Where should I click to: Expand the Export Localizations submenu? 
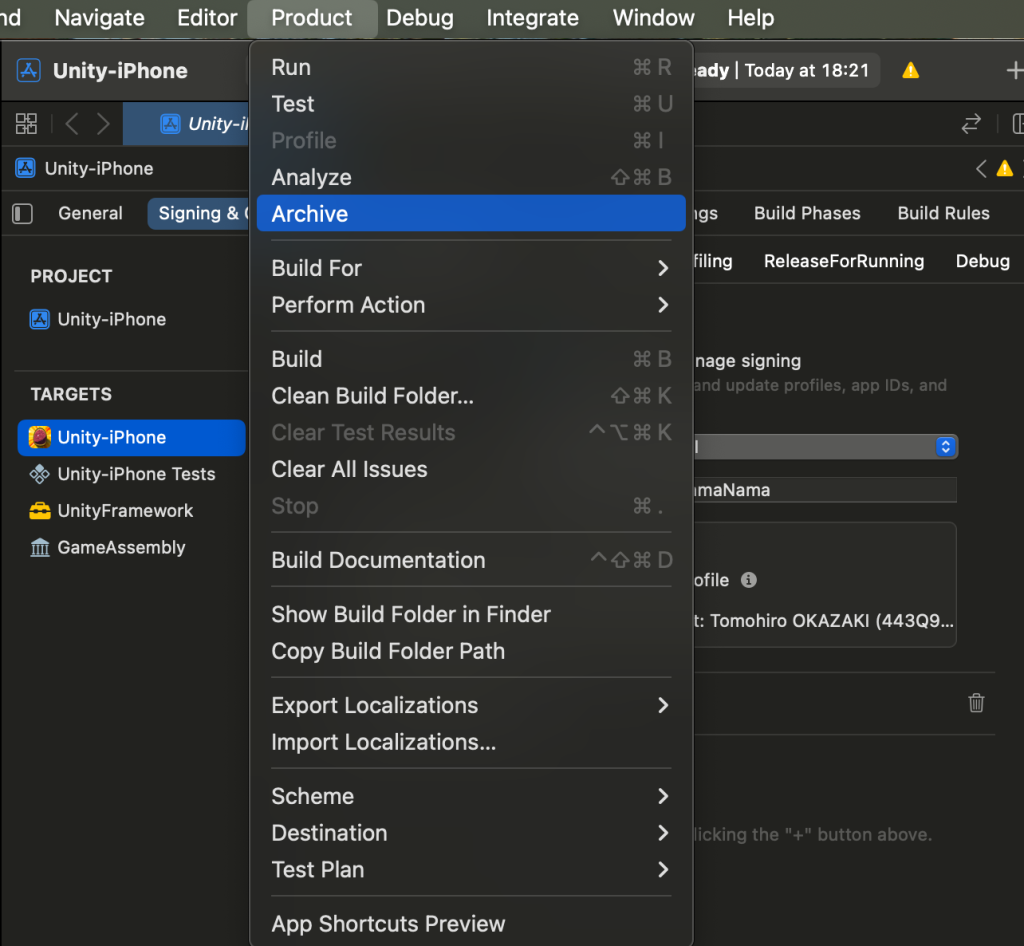pyautogui.click(x=471, y=705)
